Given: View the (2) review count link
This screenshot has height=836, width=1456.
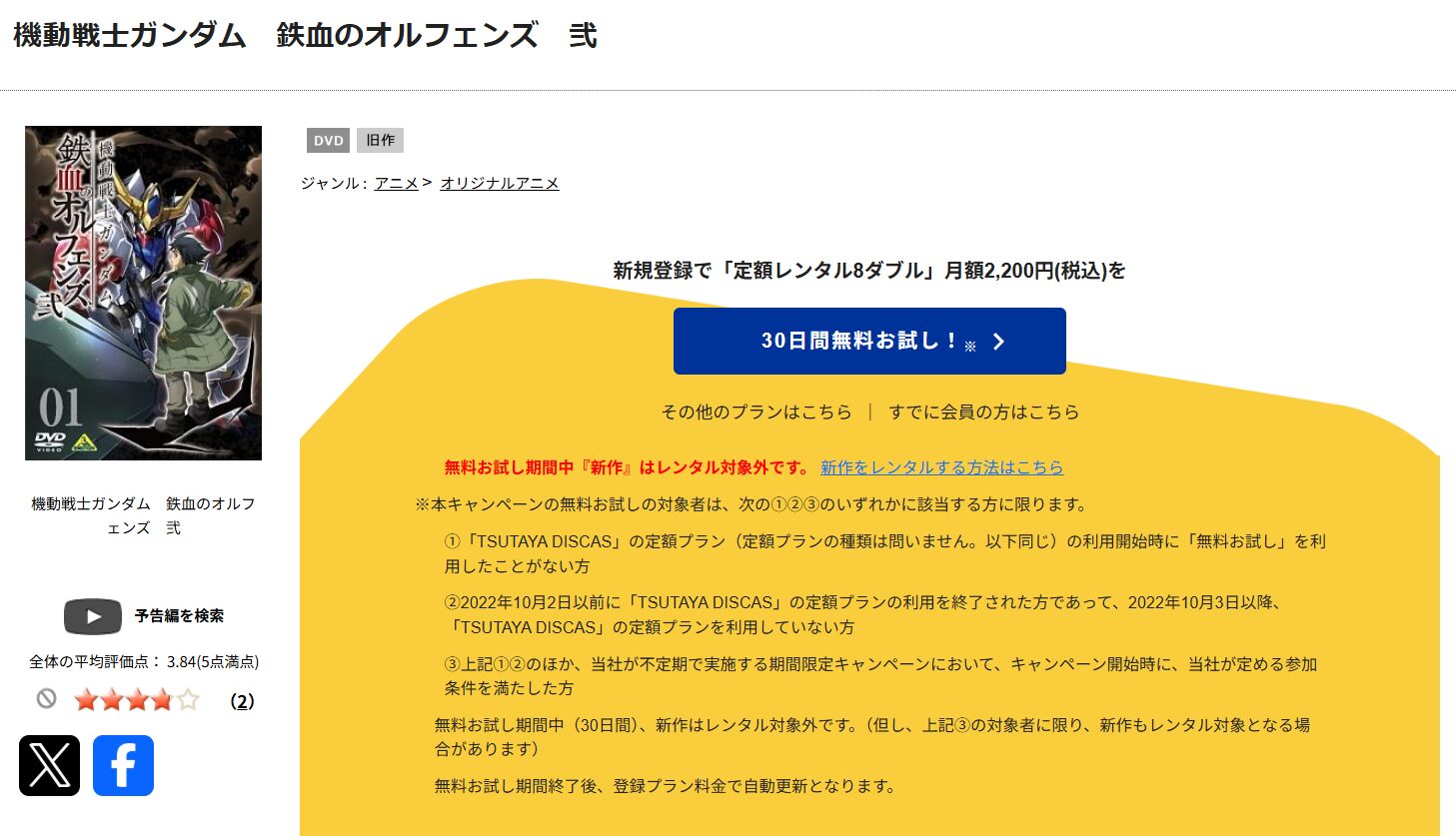Looking at the screenshot, I should pyautogui.click(x=242, y=701).
